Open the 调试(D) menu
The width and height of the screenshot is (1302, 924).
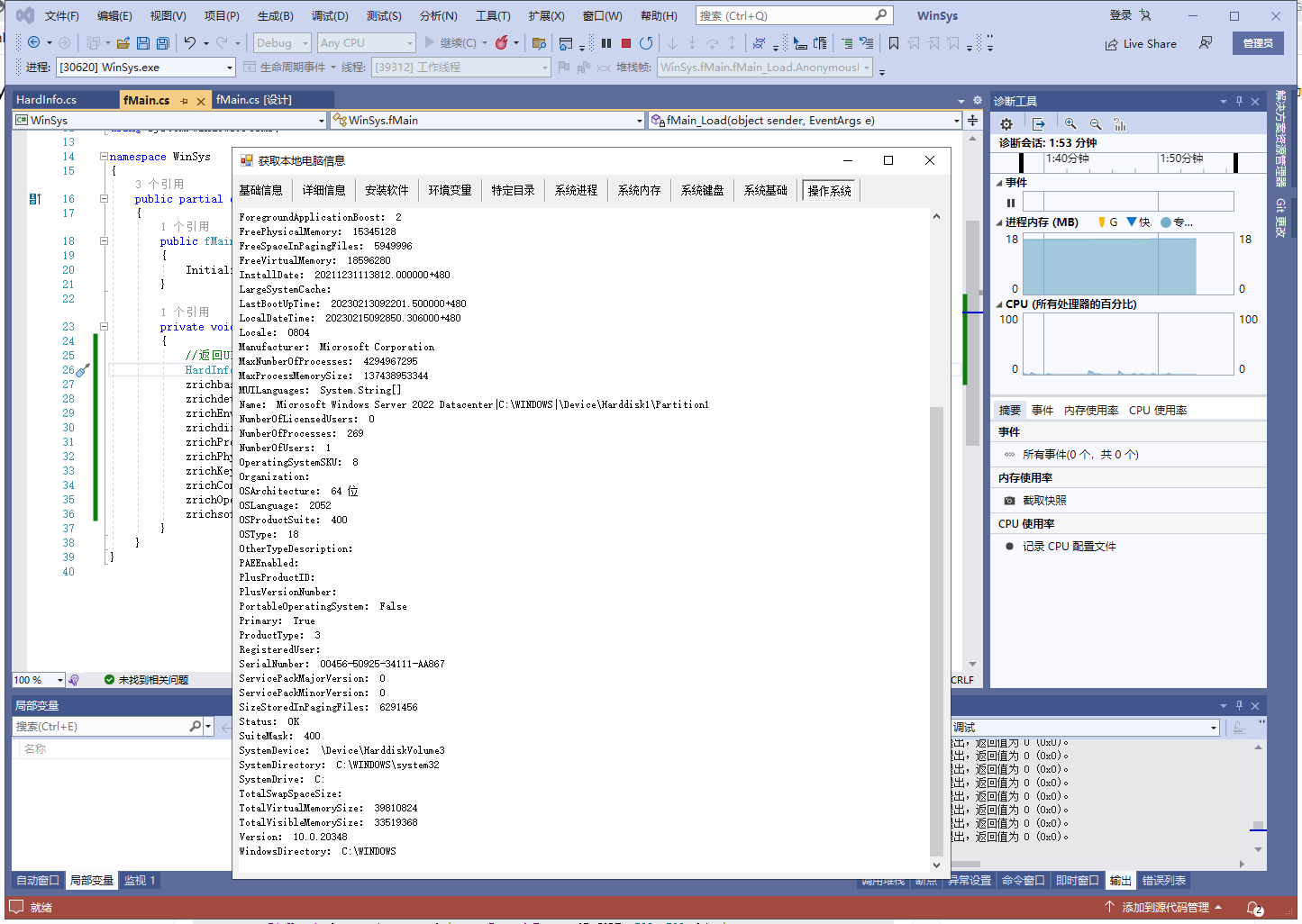330,15
